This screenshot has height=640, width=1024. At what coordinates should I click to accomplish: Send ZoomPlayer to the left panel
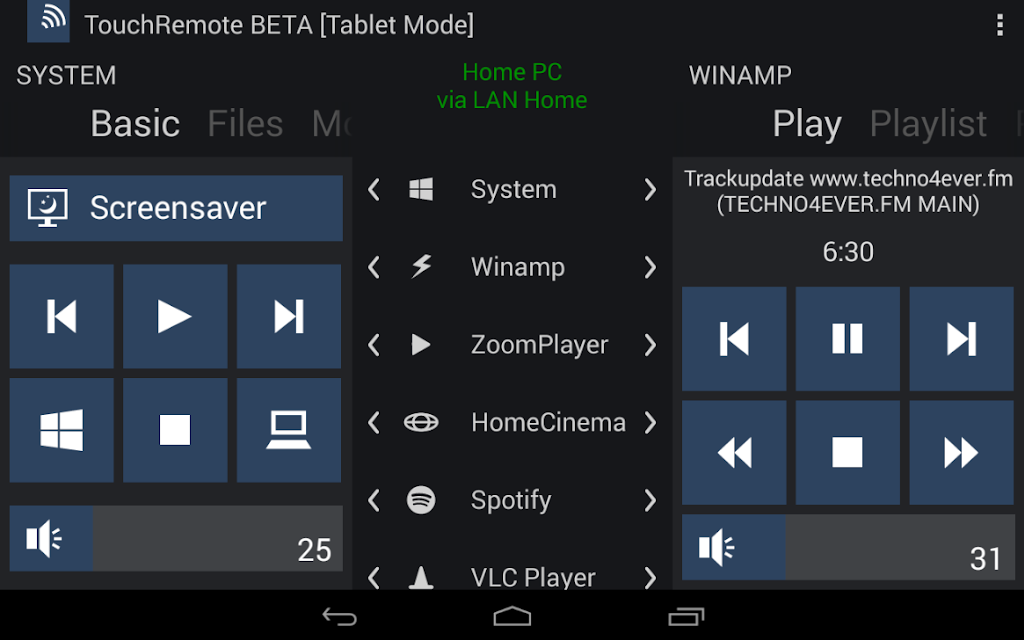pos(374,345)
